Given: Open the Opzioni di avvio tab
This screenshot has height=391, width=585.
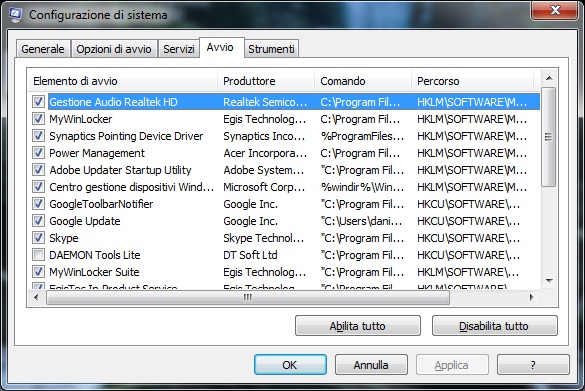Looking at the screenshot, I should (114, 49).
